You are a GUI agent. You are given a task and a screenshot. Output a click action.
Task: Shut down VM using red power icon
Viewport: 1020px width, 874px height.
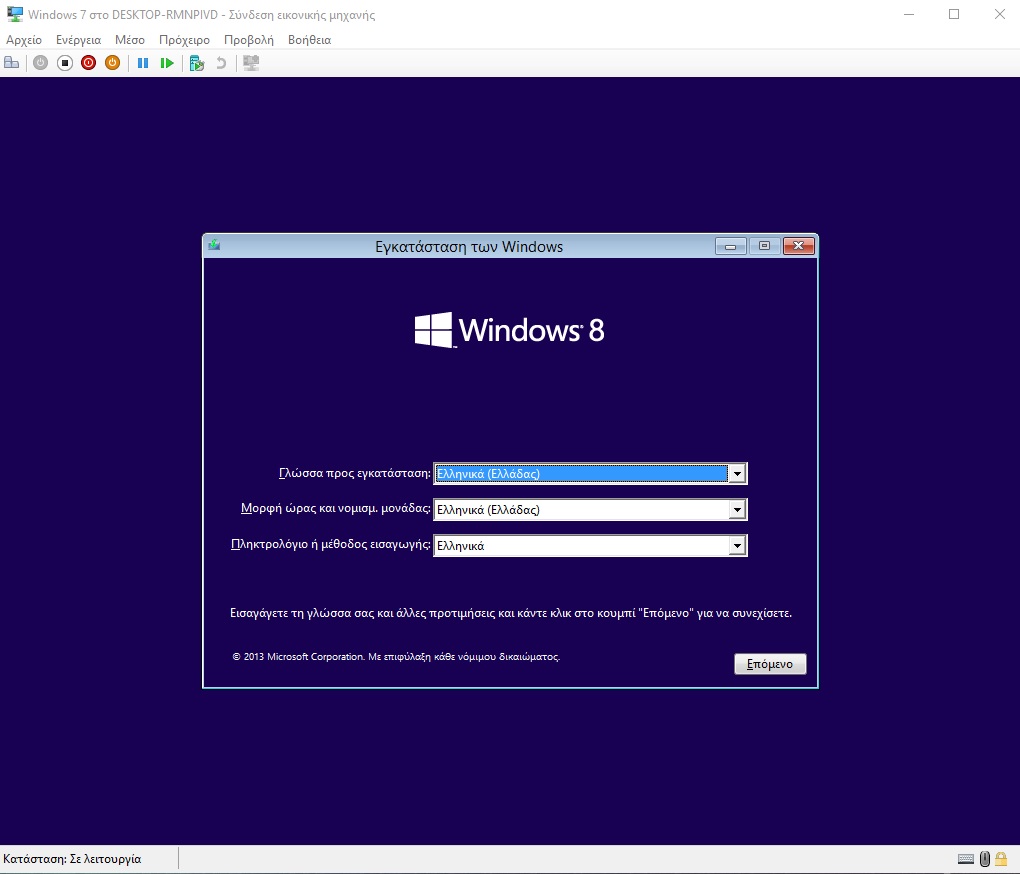[x=88, y=63]
